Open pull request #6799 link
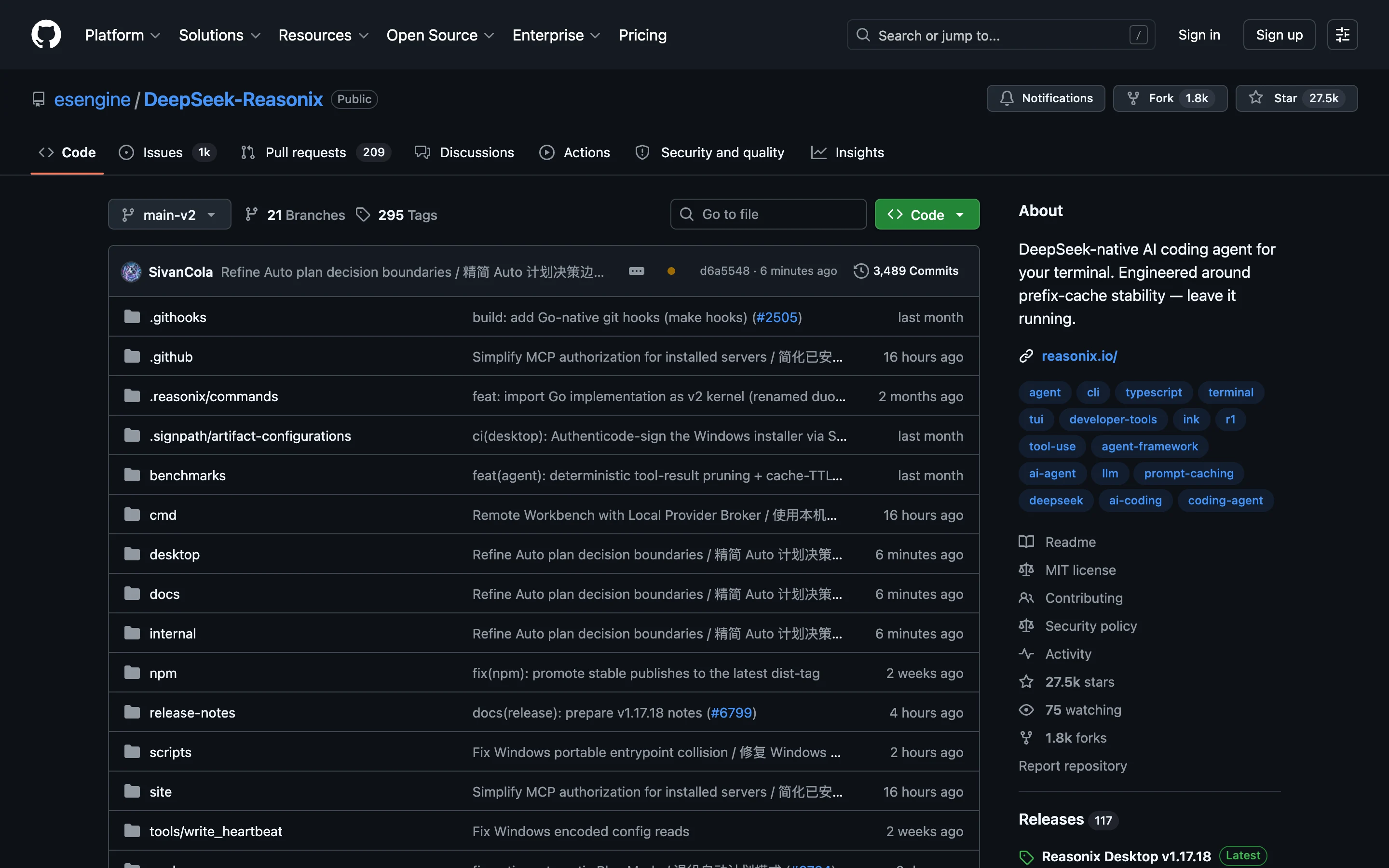 click(731, 712)
